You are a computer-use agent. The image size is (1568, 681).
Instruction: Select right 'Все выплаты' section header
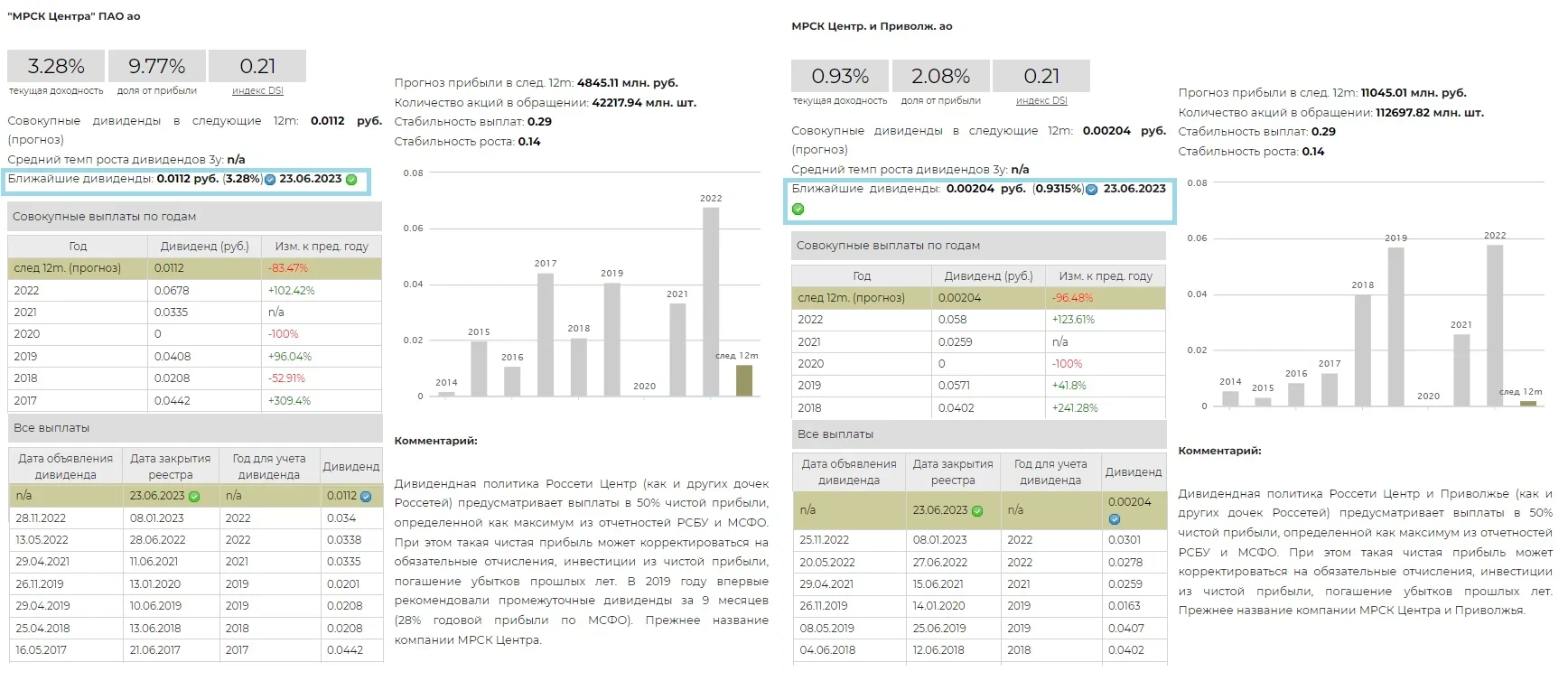(978, 434)
